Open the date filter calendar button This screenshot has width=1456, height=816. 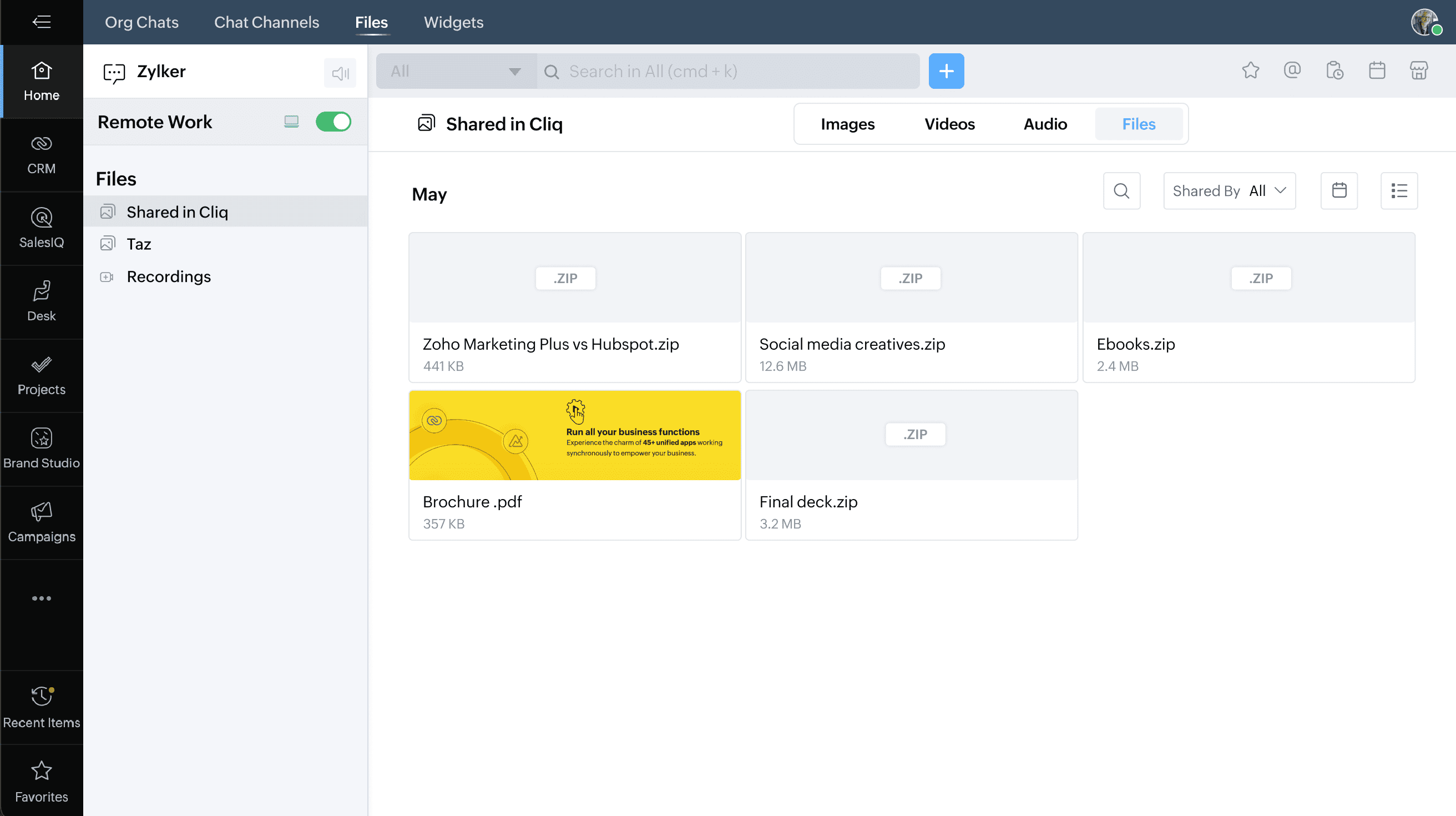point(1338,190)
